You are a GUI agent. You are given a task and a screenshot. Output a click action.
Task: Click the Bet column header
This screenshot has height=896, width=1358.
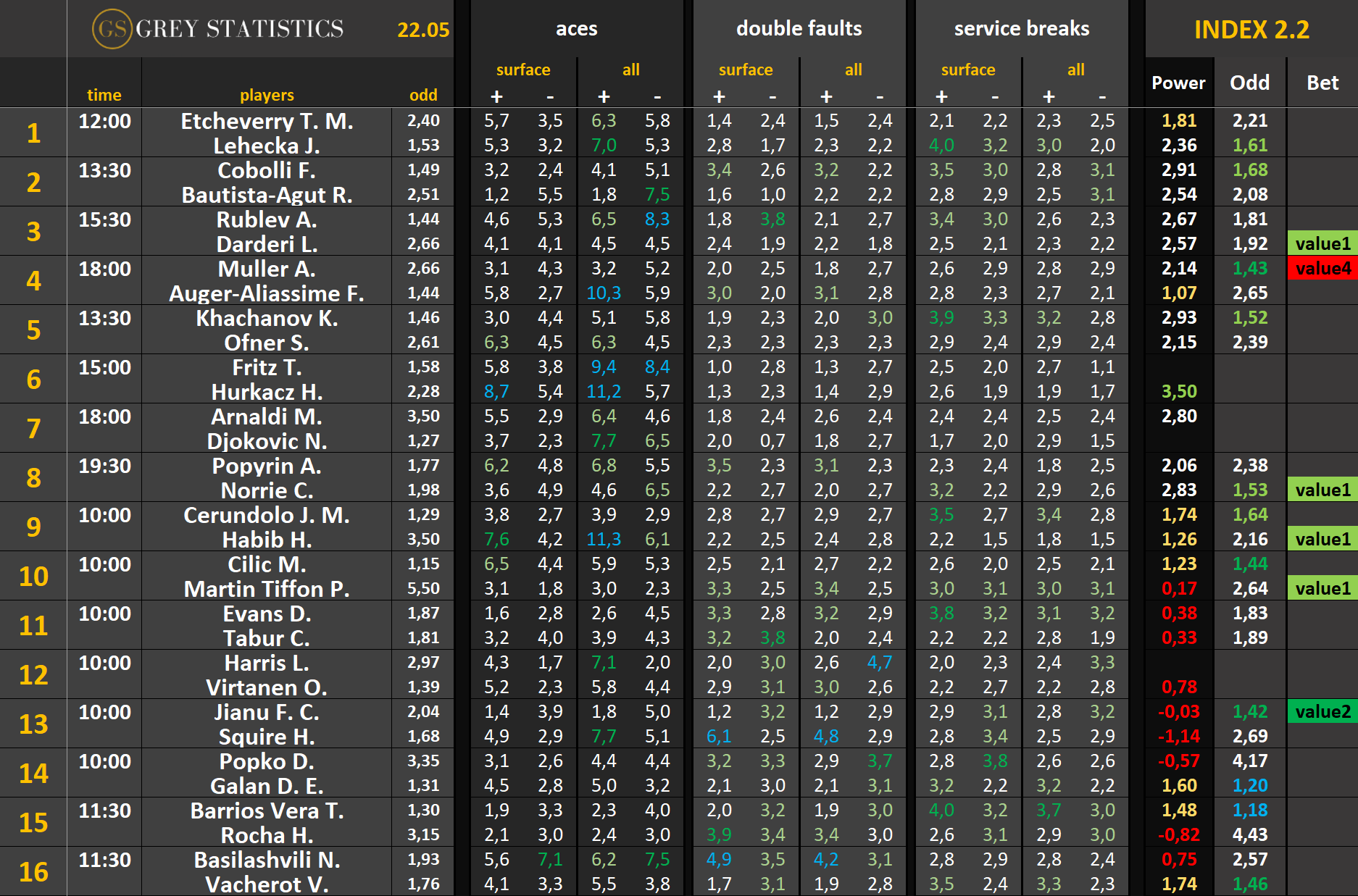click(1322, 83)
